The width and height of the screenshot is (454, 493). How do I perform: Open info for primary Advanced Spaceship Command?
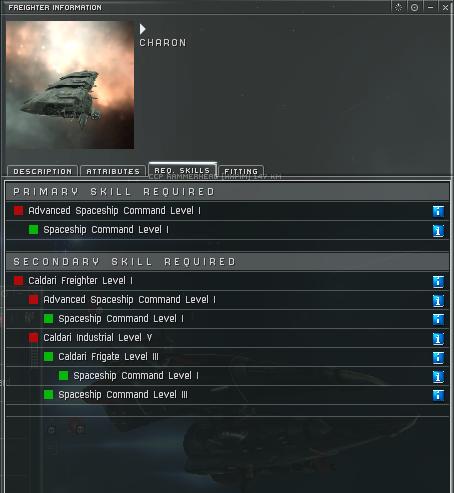tap(438, 211)
